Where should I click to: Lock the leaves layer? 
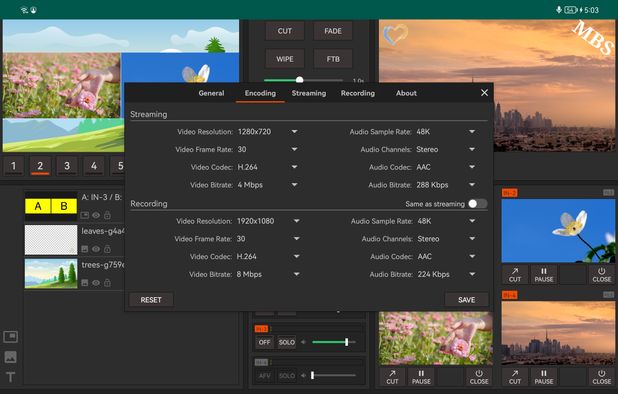(x=107, y=249)
